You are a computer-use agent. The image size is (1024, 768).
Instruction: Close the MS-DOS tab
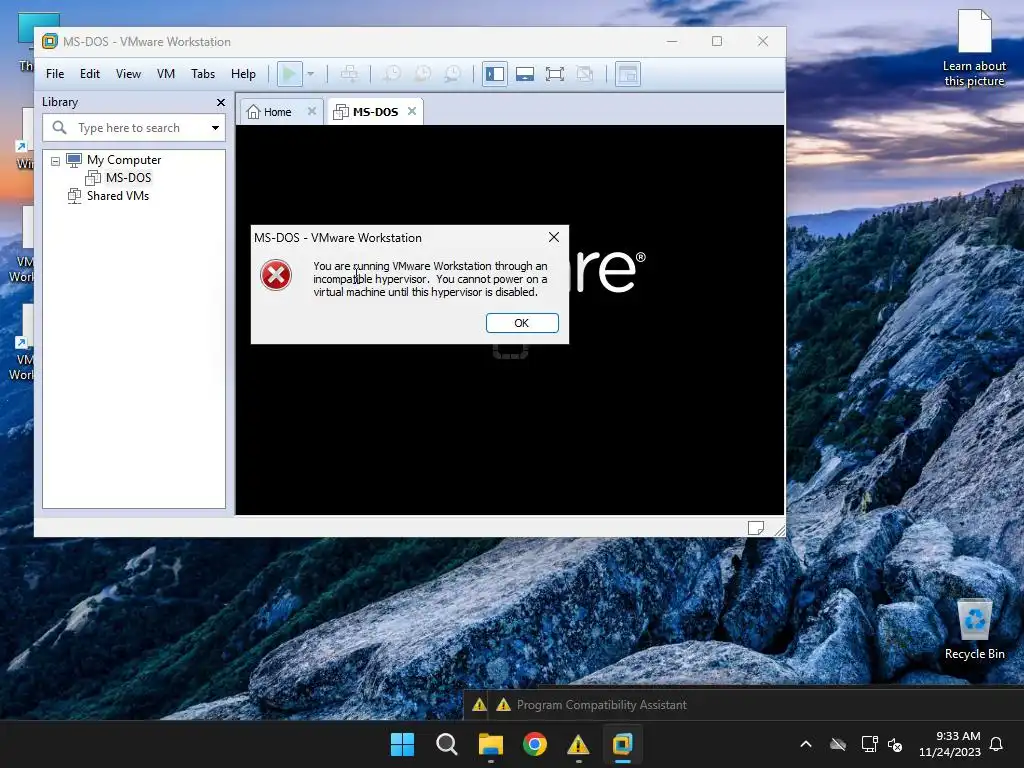click(412, 111)
